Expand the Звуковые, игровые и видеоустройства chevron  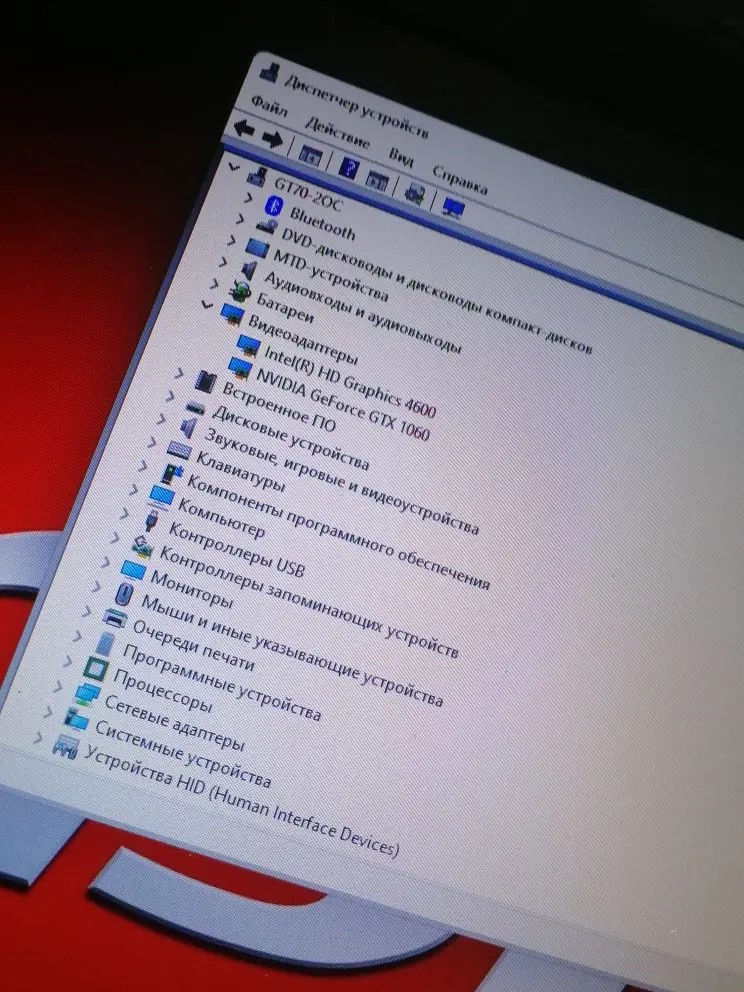click(x=161, y=419)
